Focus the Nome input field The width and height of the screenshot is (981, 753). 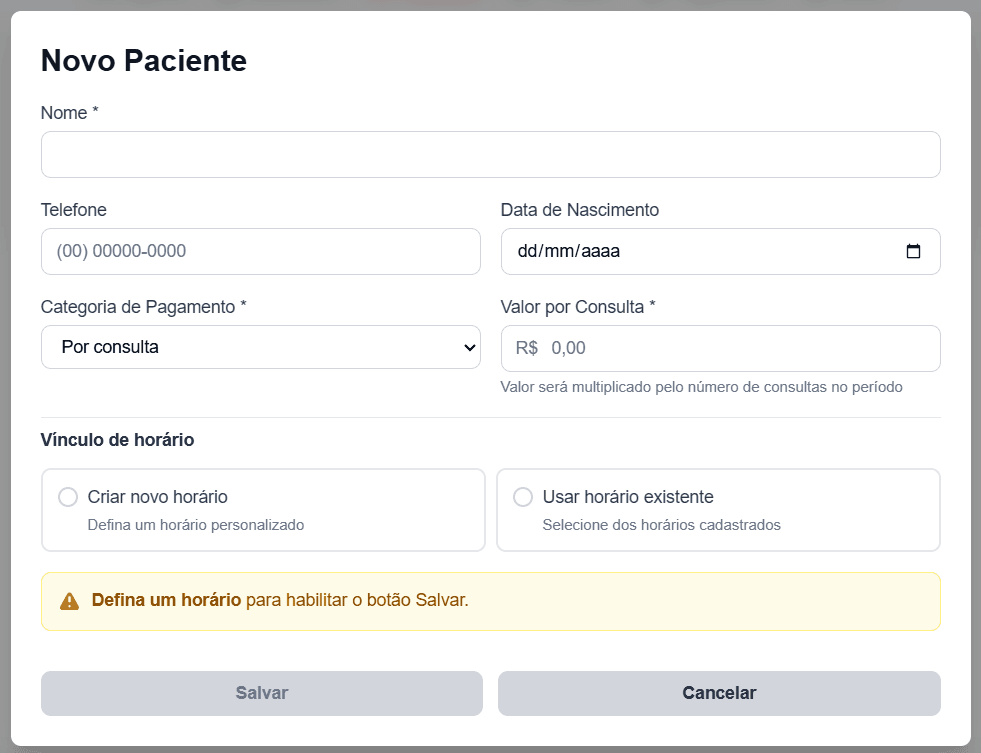pos(490,154)
